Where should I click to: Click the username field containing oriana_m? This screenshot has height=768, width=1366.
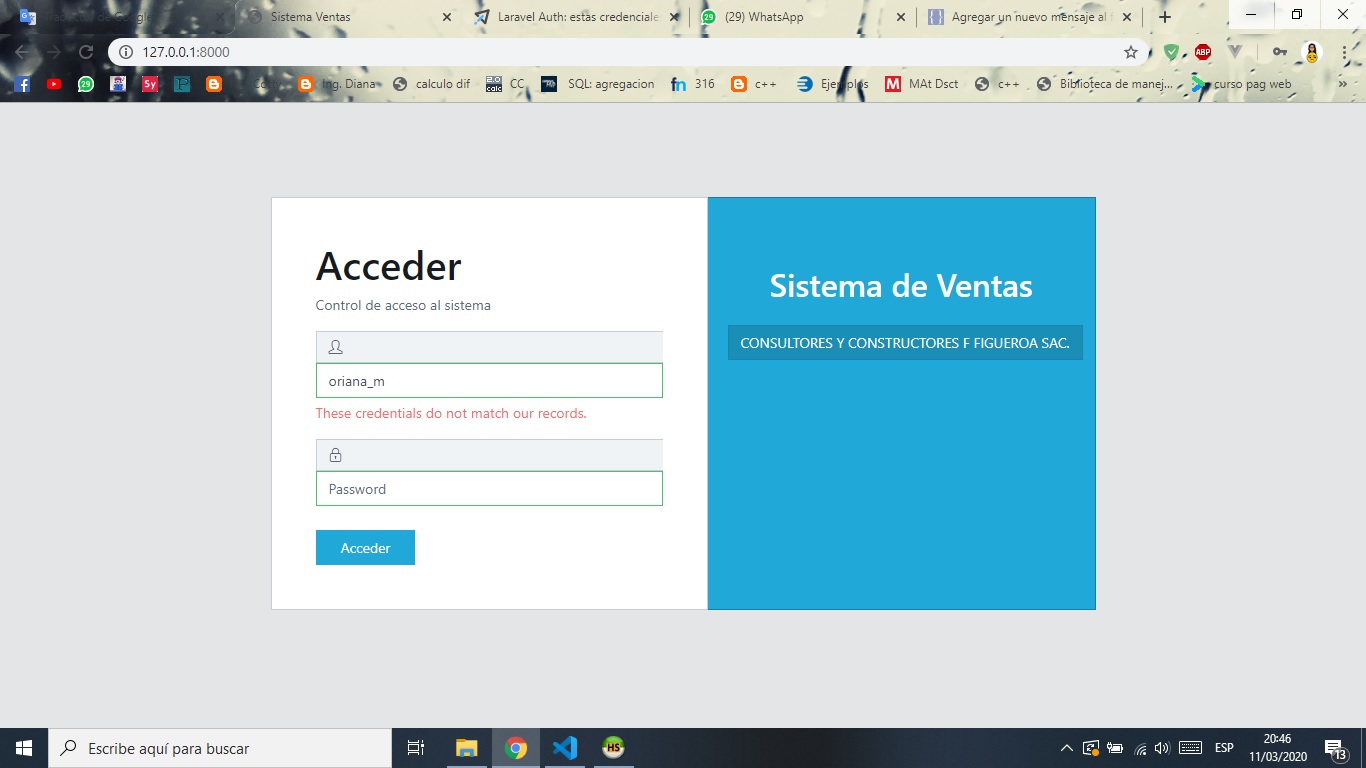[x=489, y=381]
